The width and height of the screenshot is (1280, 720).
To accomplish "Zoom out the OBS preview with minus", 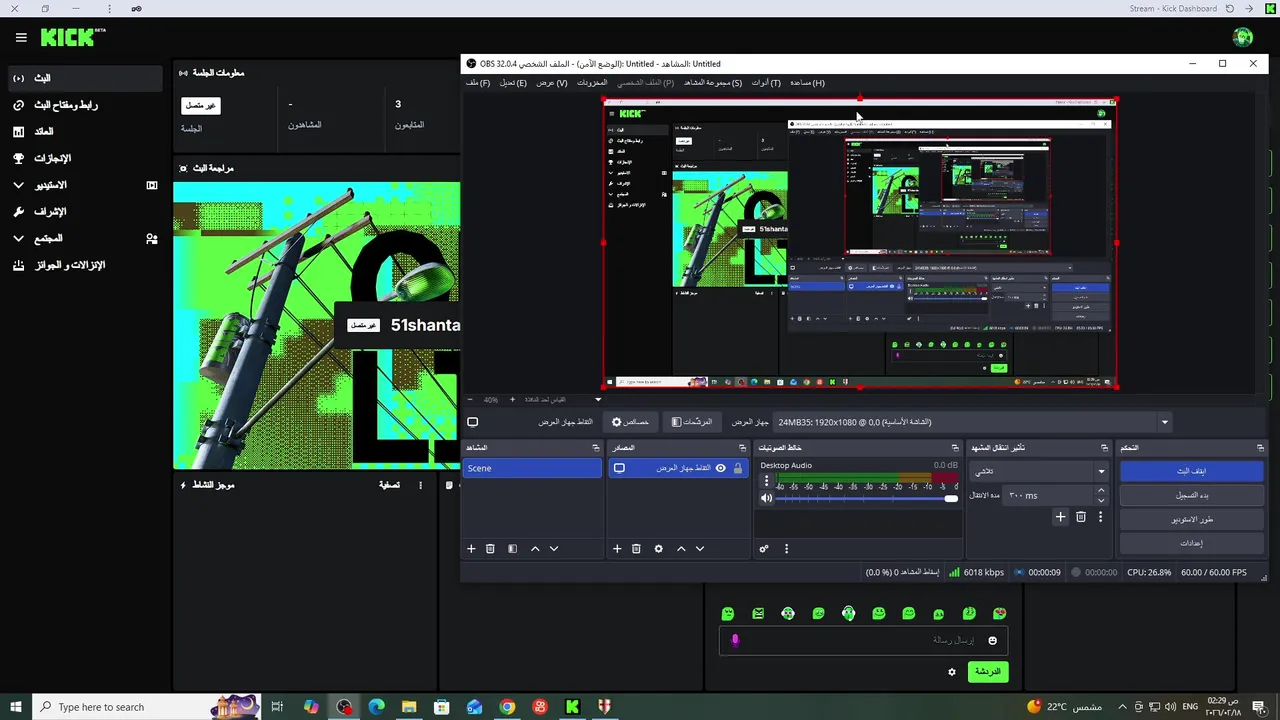I will coord(470,399).
